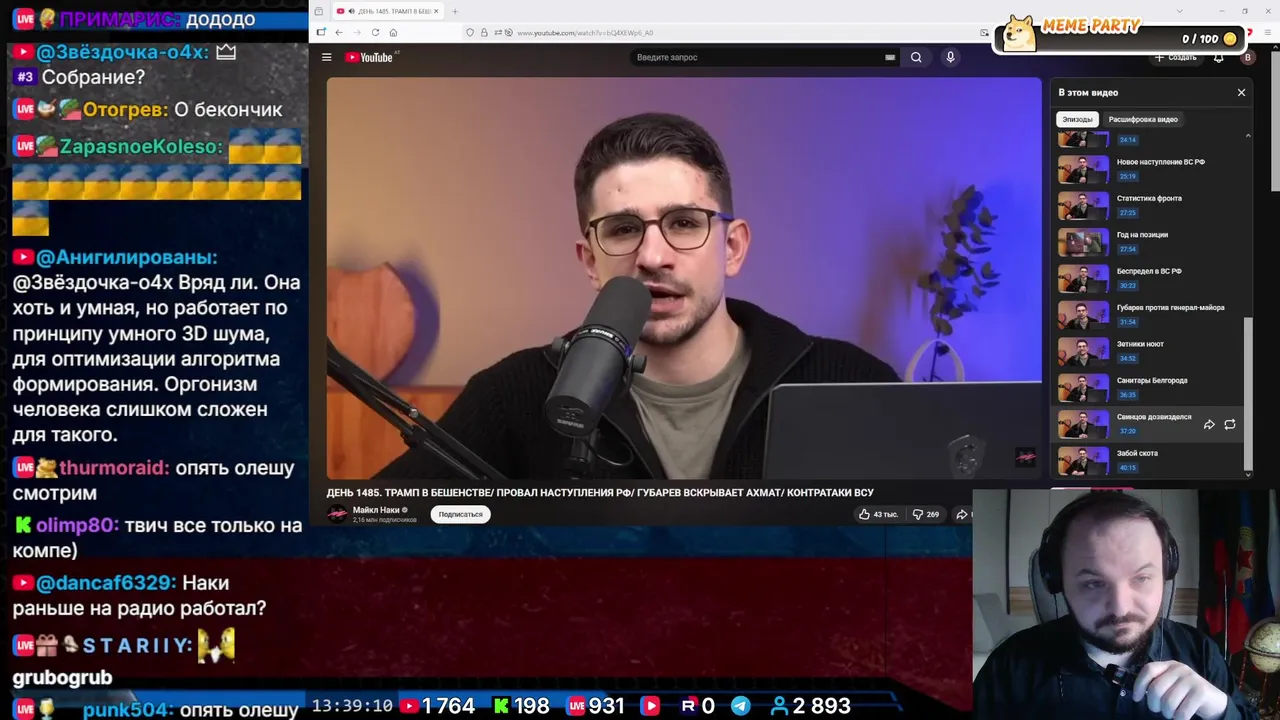The width and height of the screenshot is (1280, 720).
Task: Close the ДЕНЬ 1485 browser tab
Action: (x=436, y=11)
